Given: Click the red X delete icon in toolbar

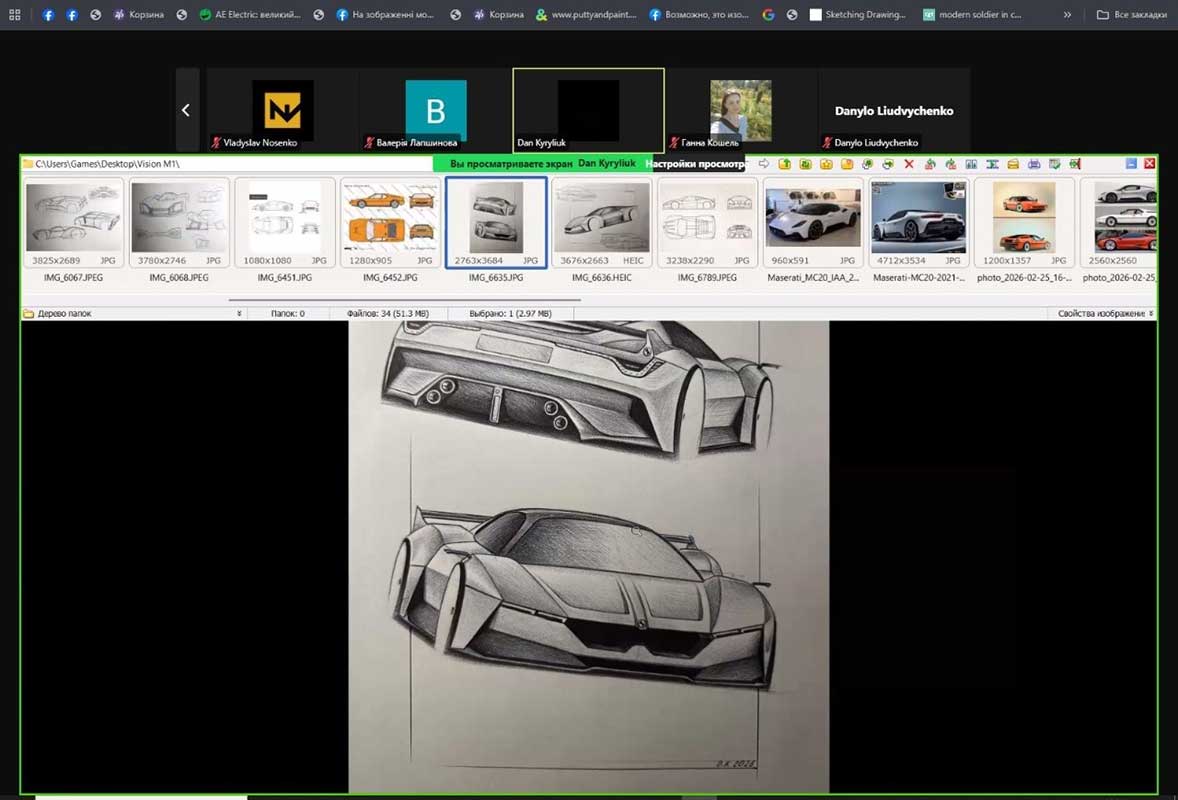Looking at the screenshot, I should 909,164.
